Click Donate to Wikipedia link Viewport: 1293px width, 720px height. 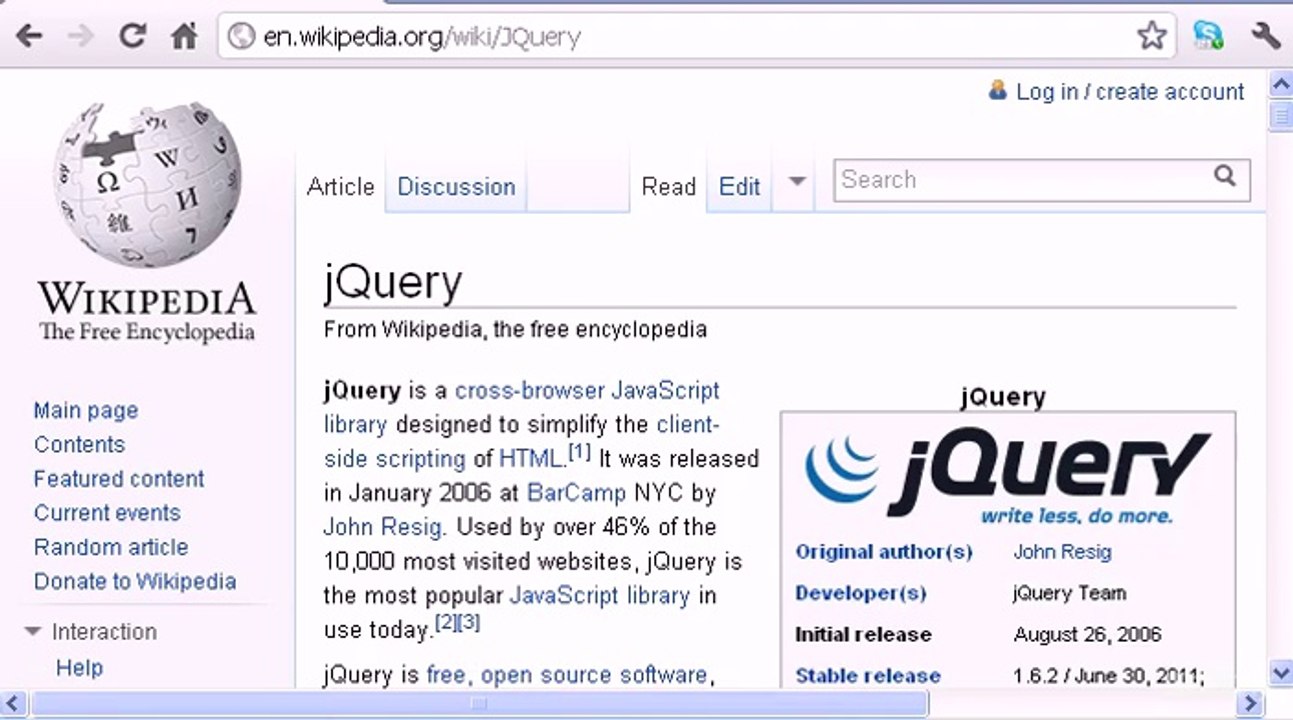point(135,581)
